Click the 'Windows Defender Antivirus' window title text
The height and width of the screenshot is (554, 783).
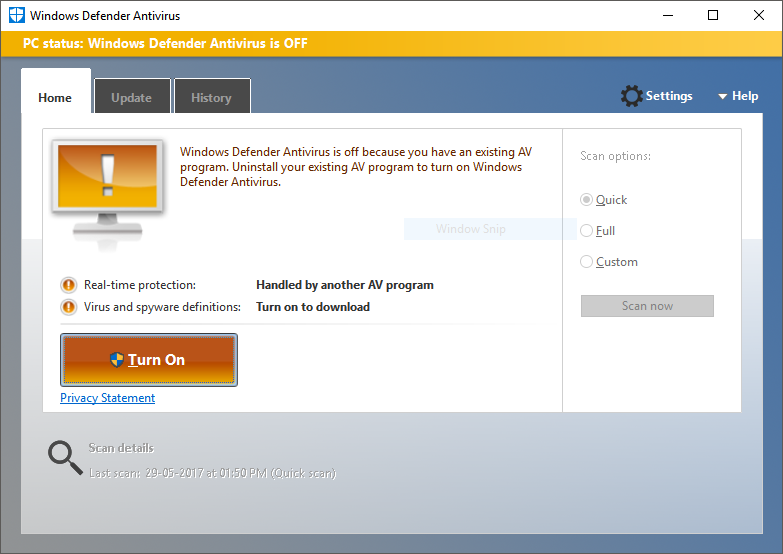pyautogui.click(x=105, y=15)
